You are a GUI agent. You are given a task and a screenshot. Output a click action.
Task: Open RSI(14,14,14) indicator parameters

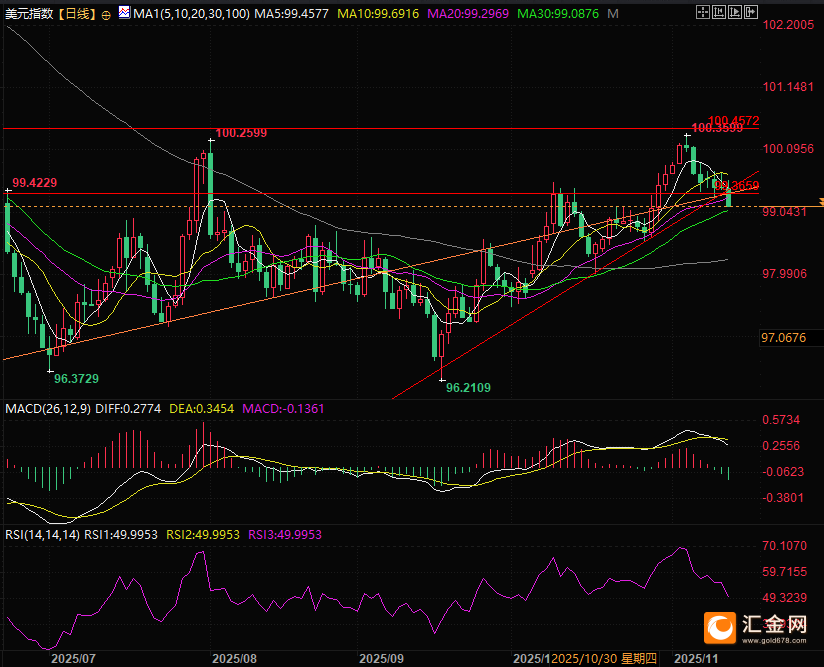coord(42,535)
